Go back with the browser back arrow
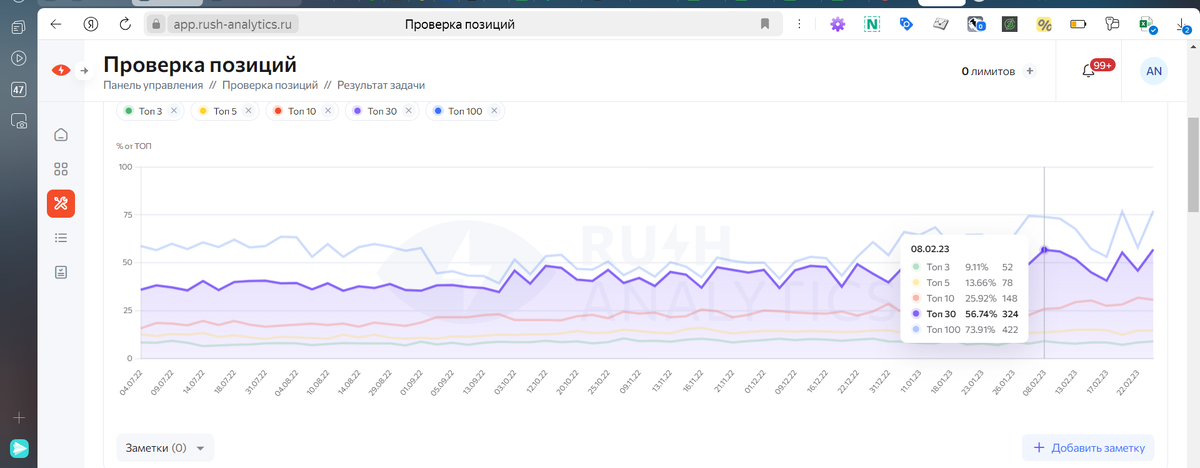This screenshot has width=1200, height=468. (x=55, y=23)
